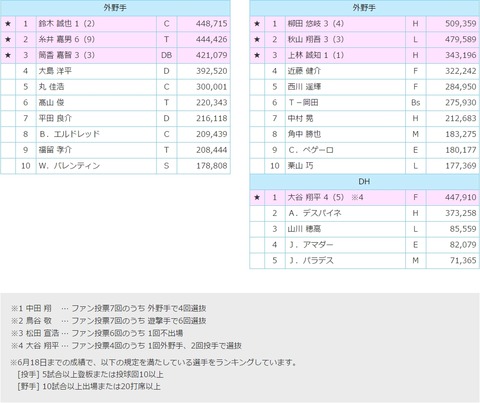Viewport: 480px width, 403px height.
Task: Click player name C.ペゲーロ
Action: 311,150
